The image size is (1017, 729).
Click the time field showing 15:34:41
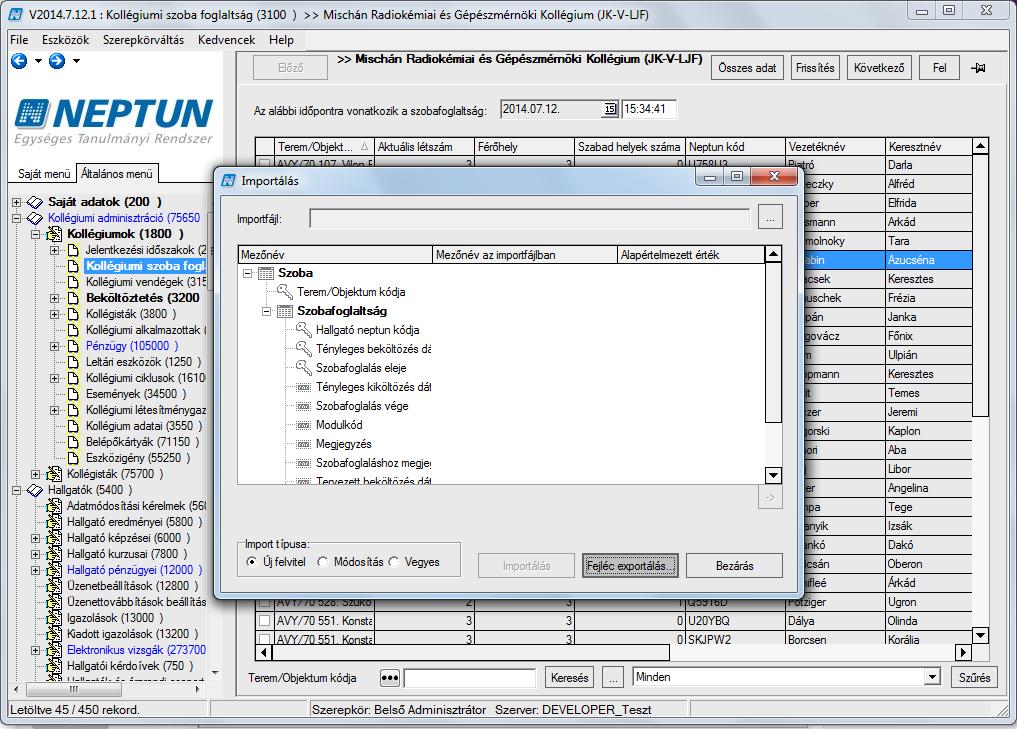[x=649, y=109]
